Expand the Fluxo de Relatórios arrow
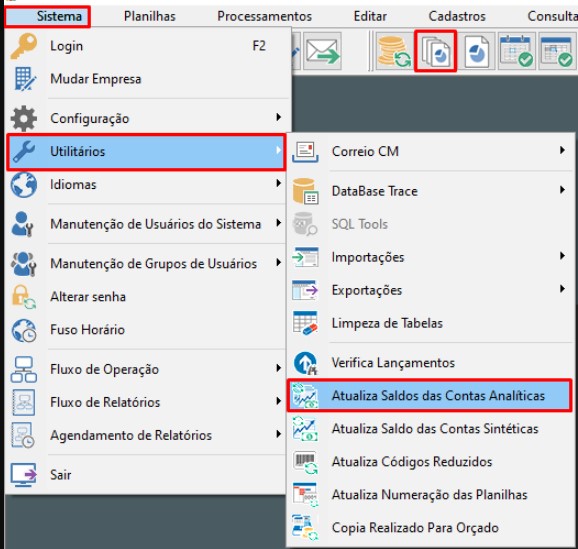The height and width of the screenshot is (549, 578). pos(279,401)
